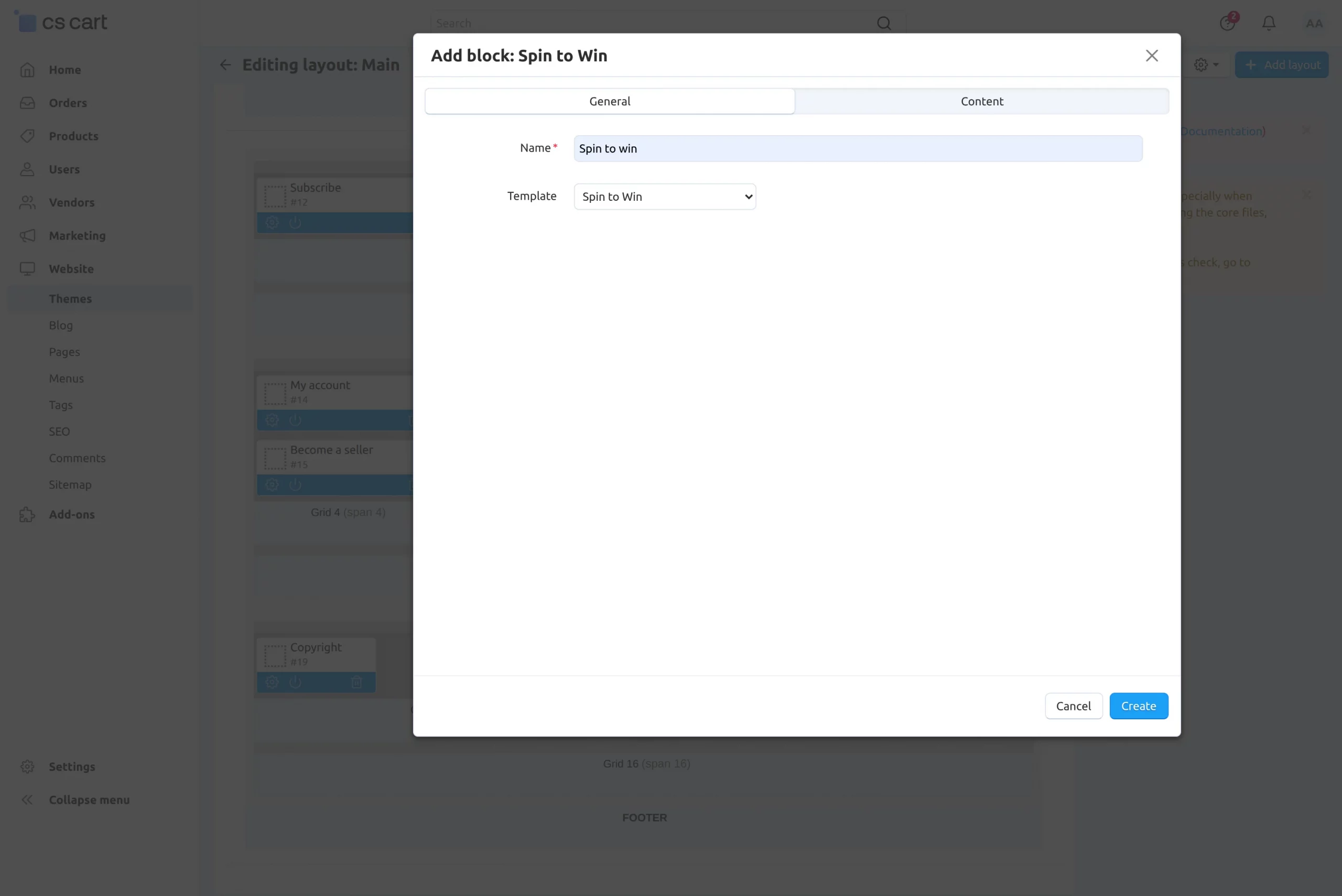The width and height of the screenshot is (1342, 896).
Task: Open Users in the sidebar
Action: coord(64,169)
